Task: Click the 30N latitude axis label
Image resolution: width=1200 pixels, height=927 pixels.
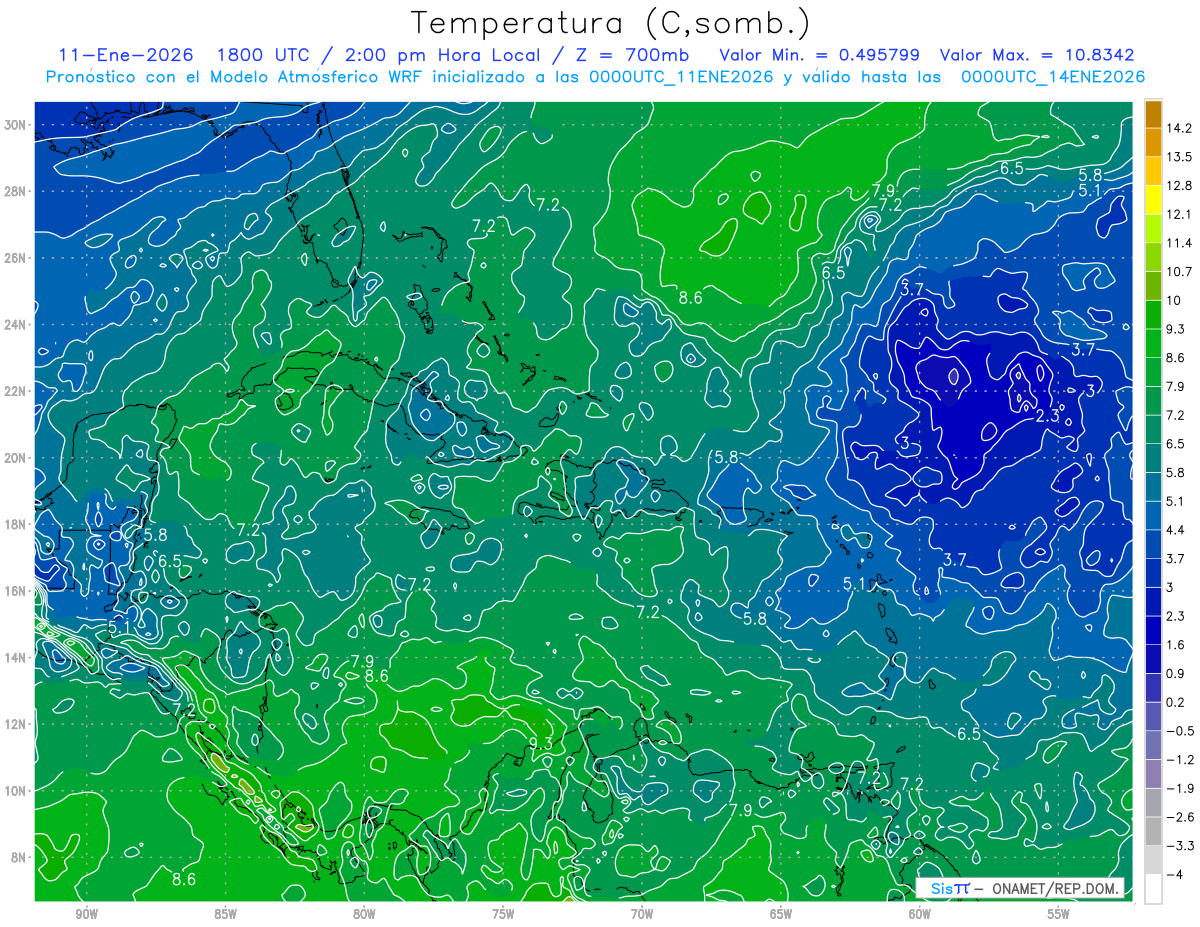Action: point(16,125)
